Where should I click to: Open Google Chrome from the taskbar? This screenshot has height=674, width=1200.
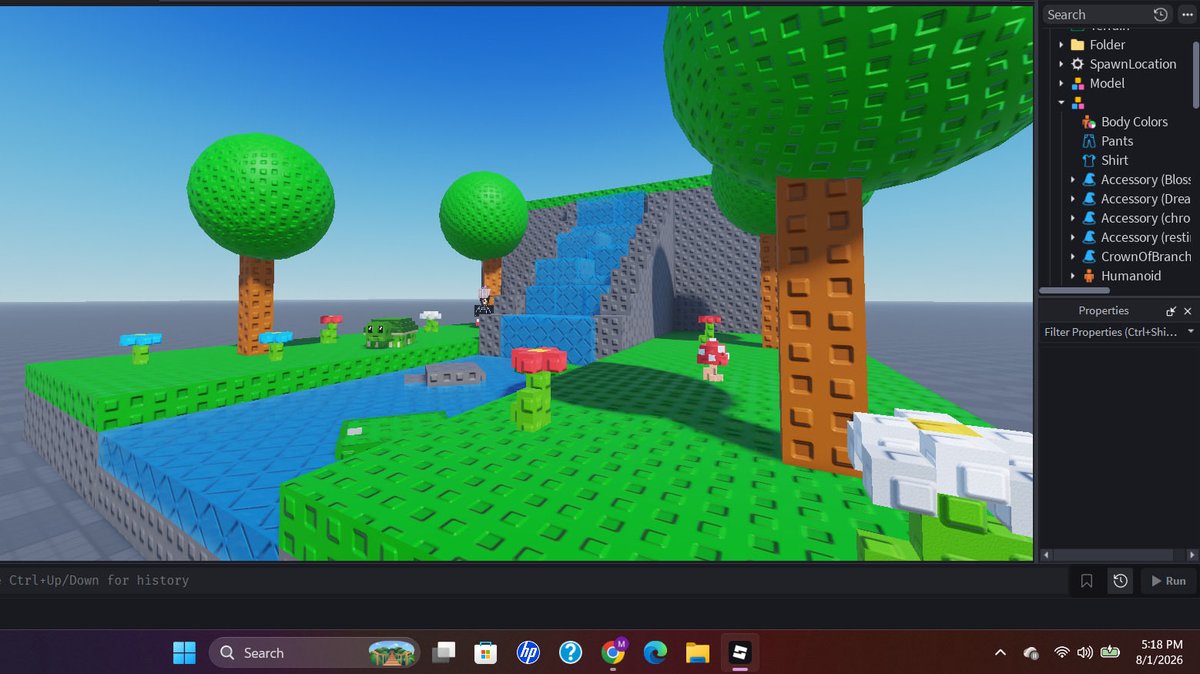click(613, 653)
